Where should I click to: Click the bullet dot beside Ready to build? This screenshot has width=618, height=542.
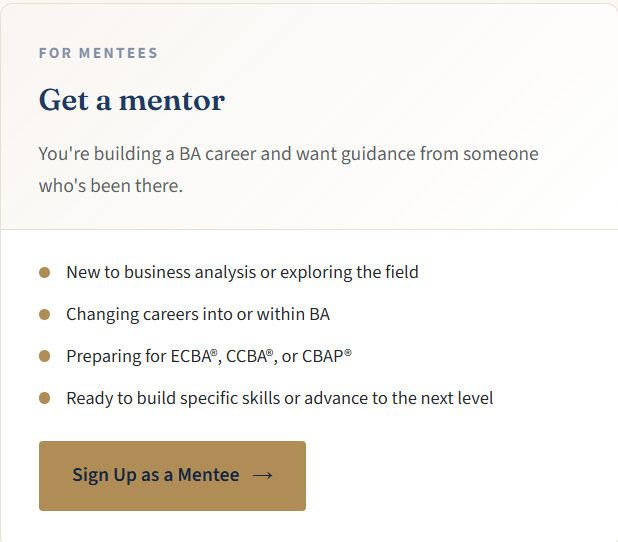click(45, 398)
